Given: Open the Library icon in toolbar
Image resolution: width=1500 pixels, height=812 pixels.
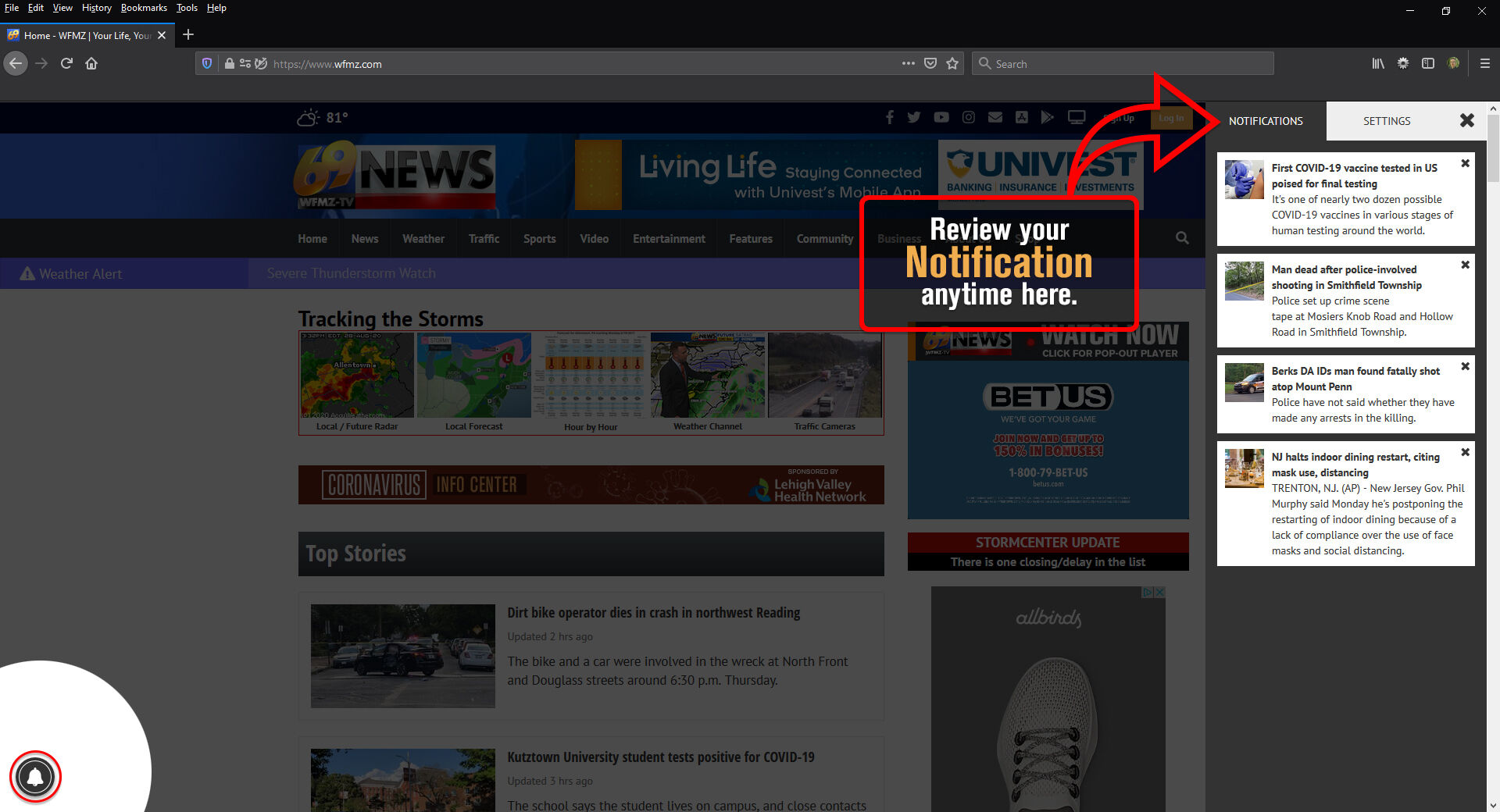Looking at the screenshot, I should point(1378,63).
